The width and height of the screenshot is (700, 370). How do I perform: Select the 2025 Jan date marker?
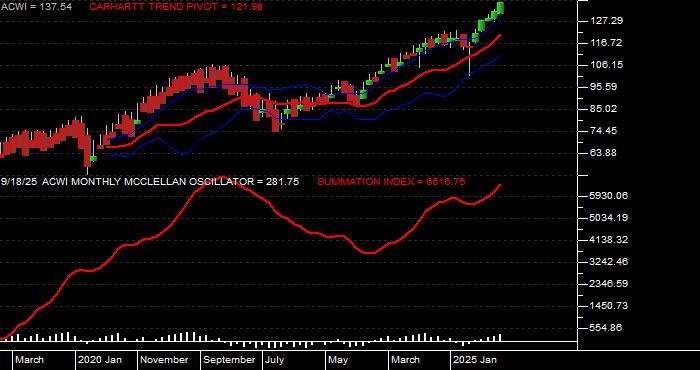pyautogui.click(x=475, y=360)
